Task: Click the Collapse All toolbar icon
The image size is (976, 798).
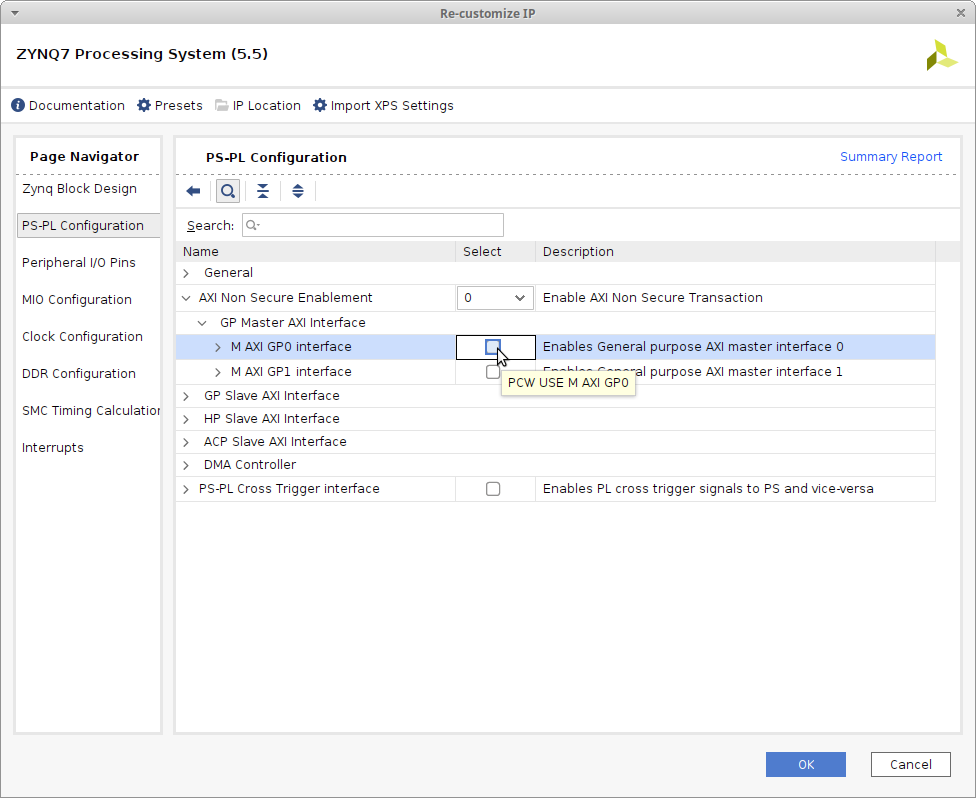Action: coord(263,191)
